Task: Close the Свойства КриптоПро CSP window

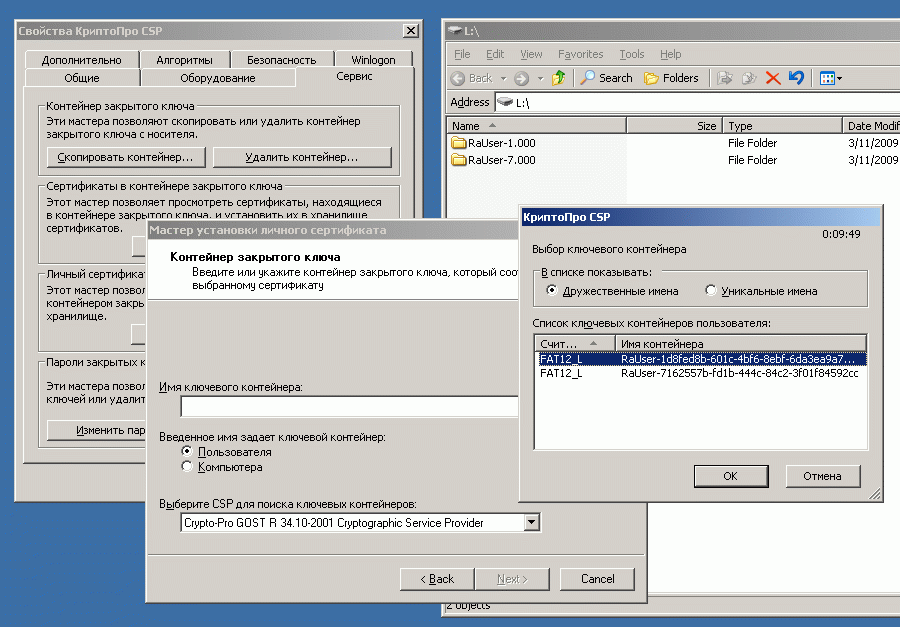Action: coord(410,31)
